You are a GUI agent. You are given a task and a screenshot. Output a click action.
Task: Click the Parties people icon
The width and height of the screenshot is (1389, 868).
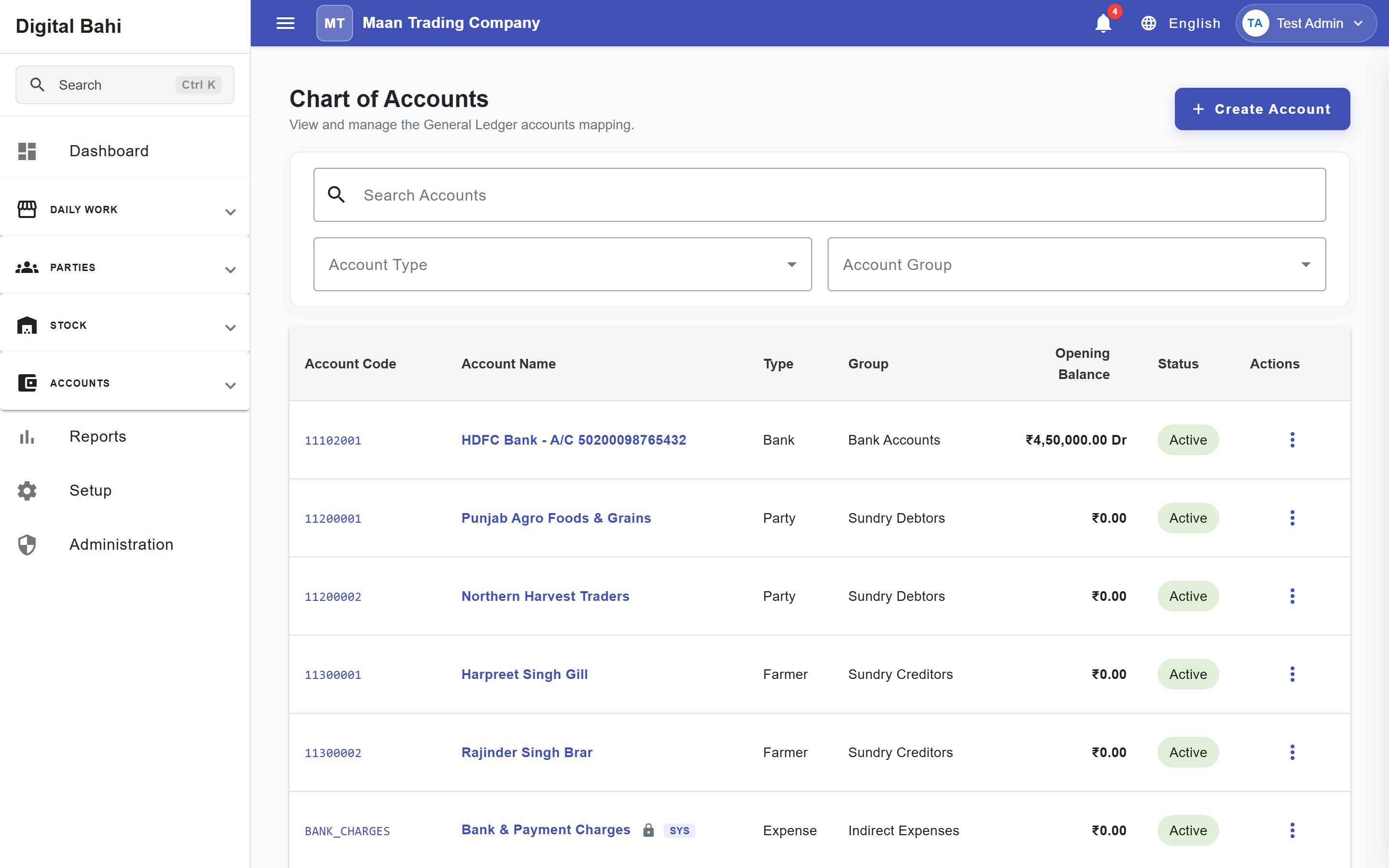[x=27, y=268]
